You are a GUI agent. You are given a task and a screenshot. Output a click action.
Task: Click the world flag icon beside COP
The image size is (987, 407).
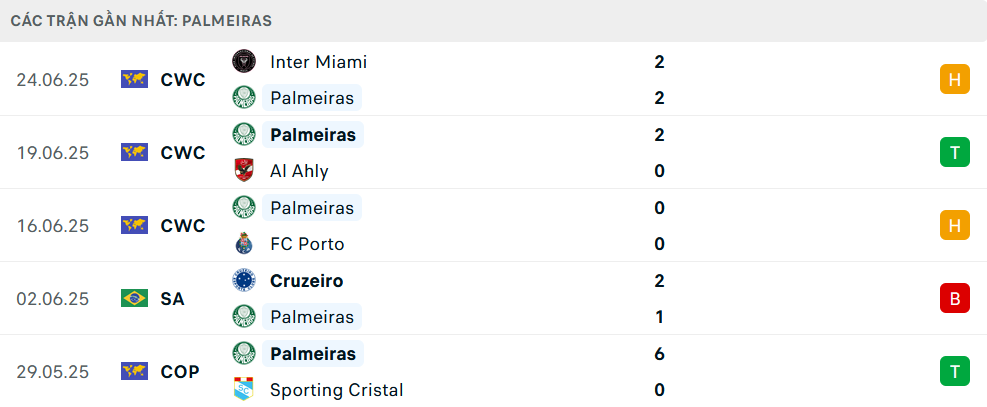coord(134,371)
